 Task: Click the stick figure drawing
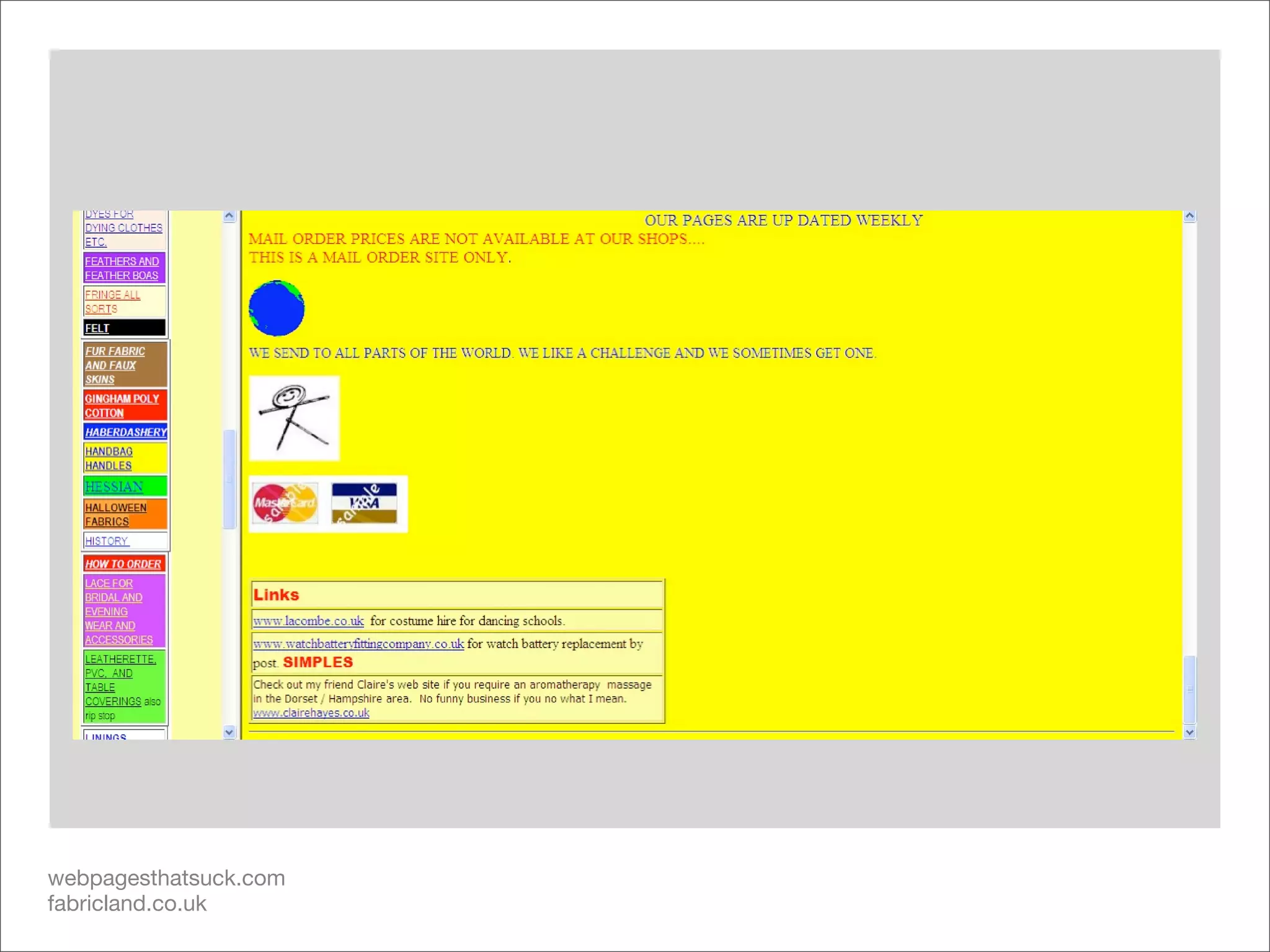294,418
